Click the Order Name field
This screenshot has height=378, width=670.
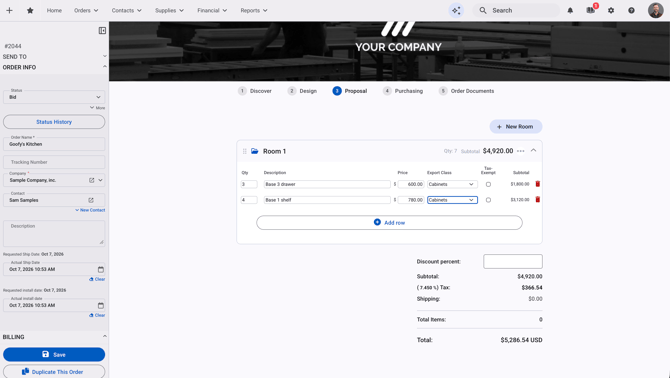tap(54, 144)
